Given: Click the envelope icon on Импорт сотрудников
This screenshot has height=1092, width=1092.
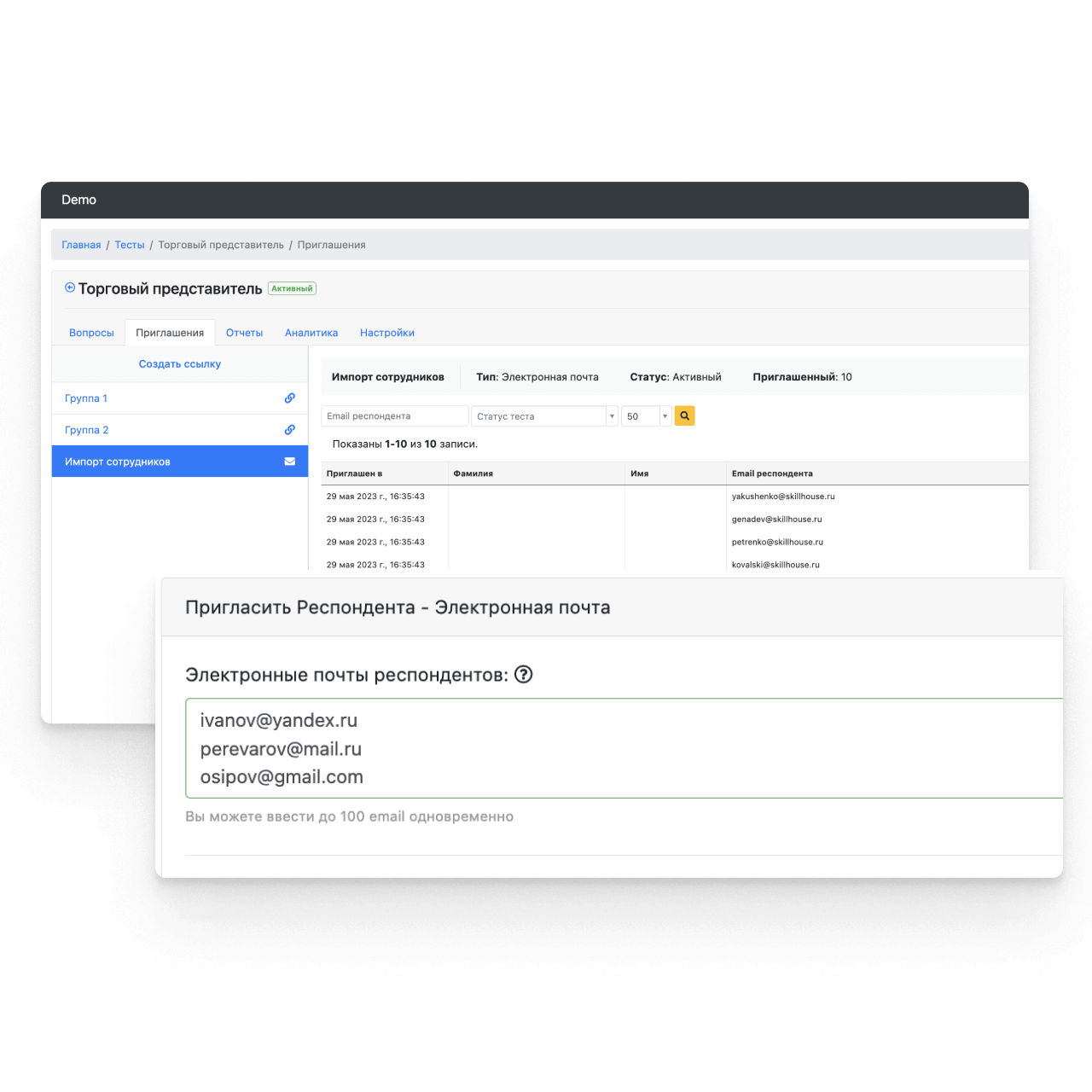Looking at the screenshot, I should point(290,462).
